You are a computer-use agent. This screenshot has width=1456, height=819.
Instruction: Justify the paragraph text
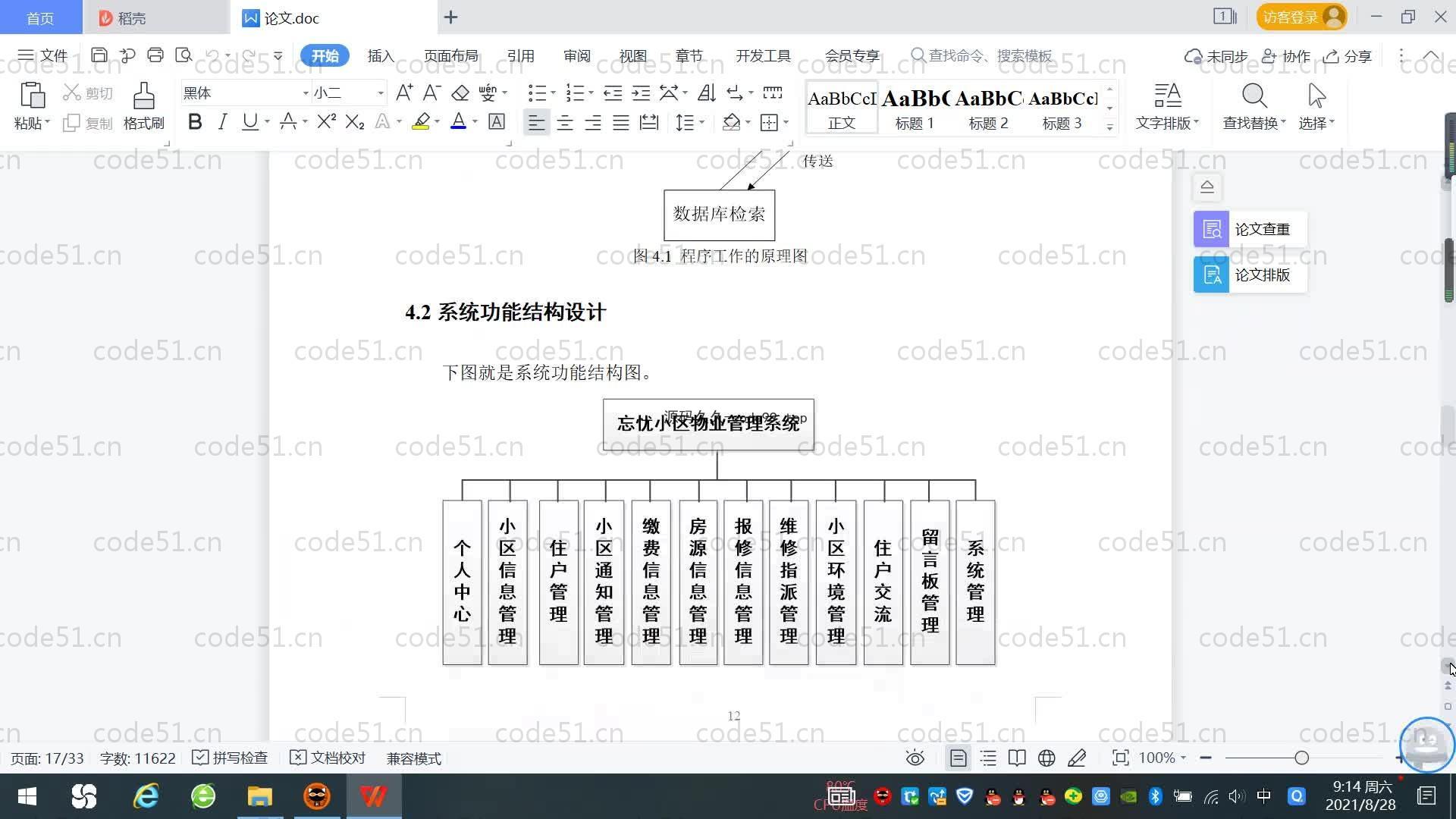click(621, 122)
